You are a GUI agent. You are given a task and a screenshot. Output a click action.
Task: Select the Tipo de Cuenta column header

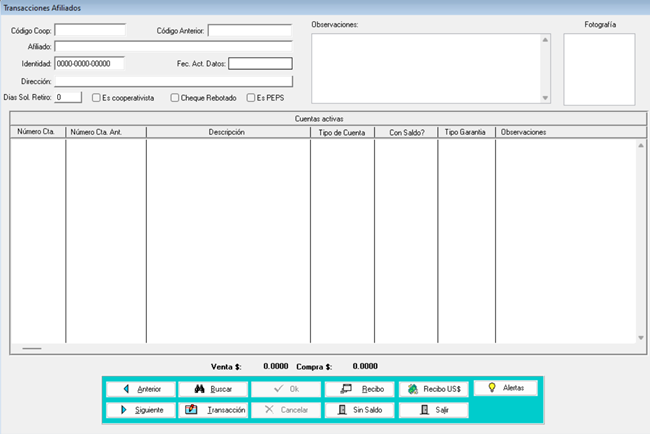[341, 132]
